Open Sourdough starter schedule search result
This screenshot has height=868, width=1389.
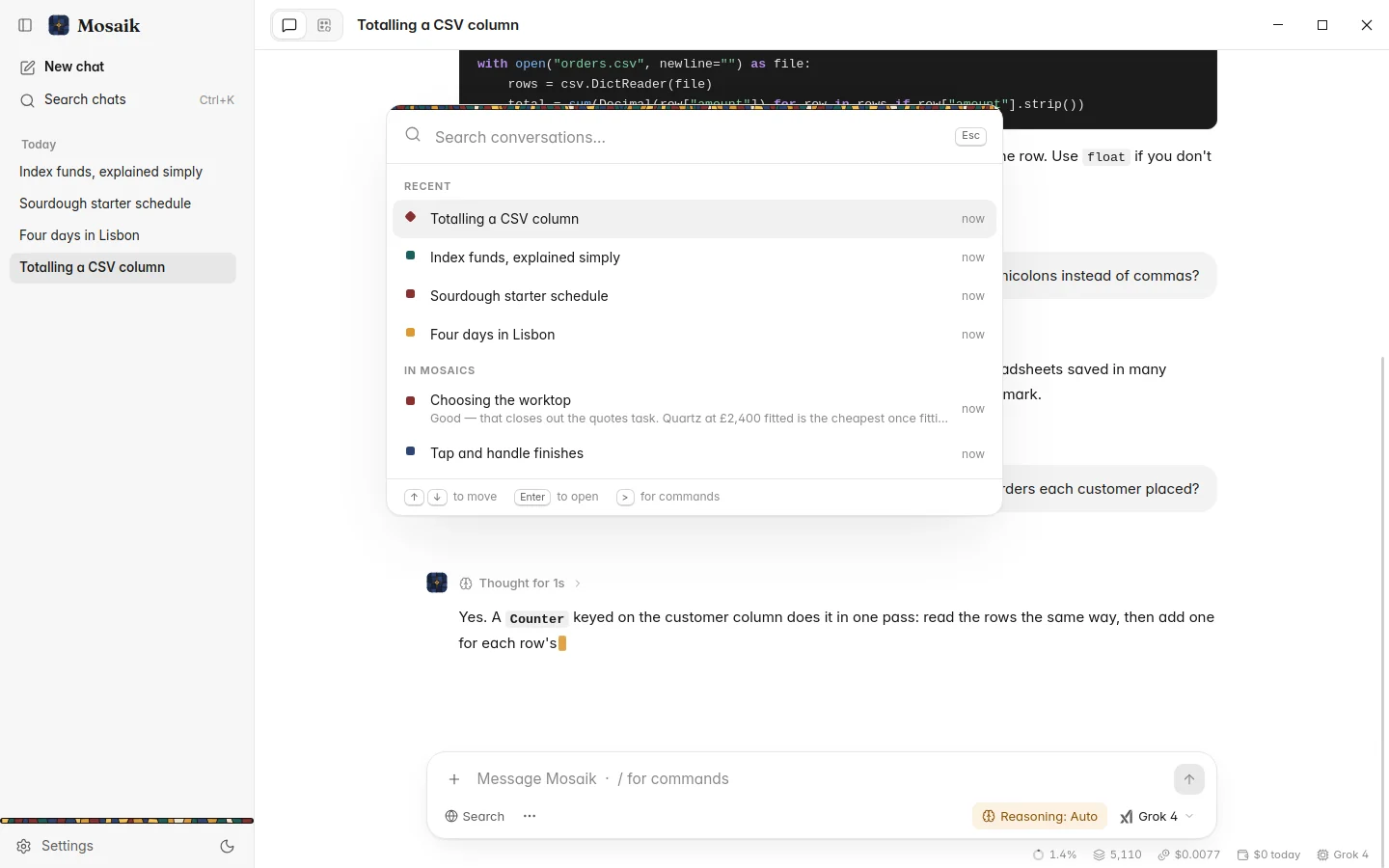[x=694, y=296]
